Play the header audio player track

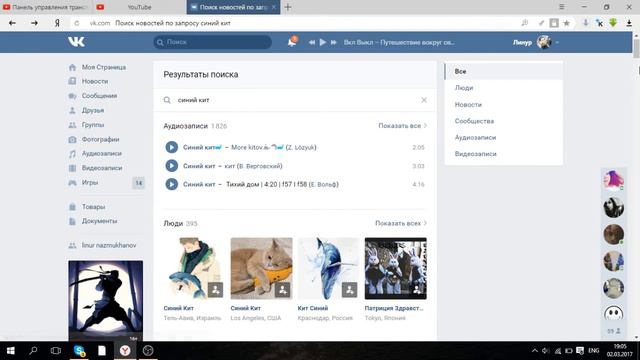pos(323,42)
